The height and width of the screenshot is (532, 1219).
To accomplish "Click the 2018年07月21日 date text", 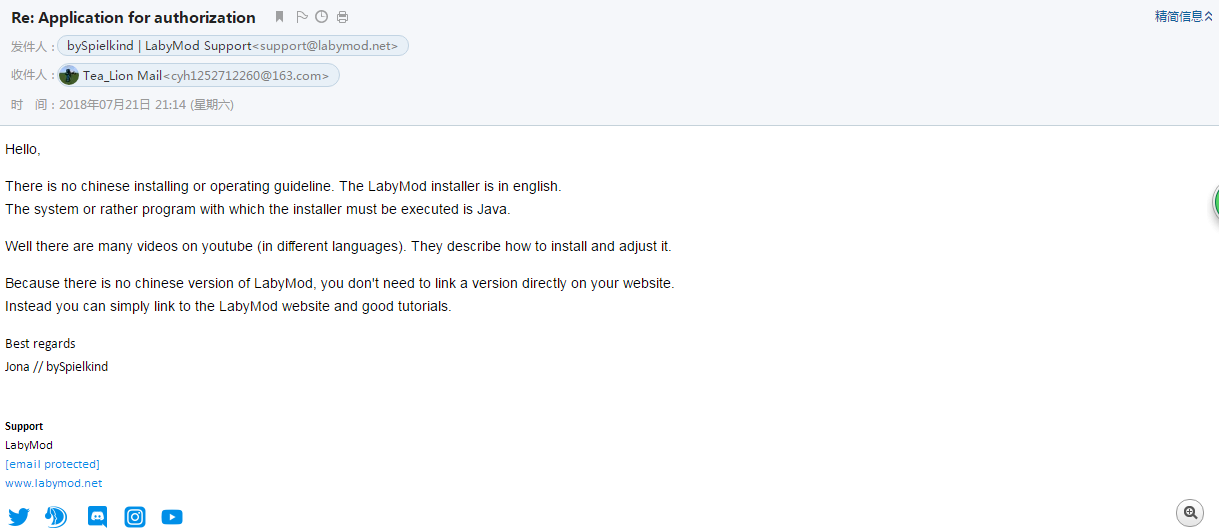I will click(x=105, y=104).
